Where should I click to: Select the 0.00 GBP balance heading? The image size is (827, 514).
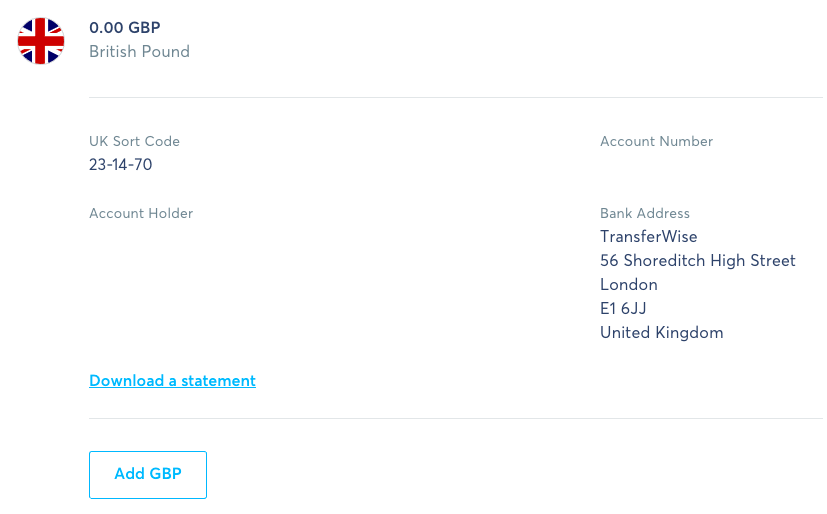[124, 27]
